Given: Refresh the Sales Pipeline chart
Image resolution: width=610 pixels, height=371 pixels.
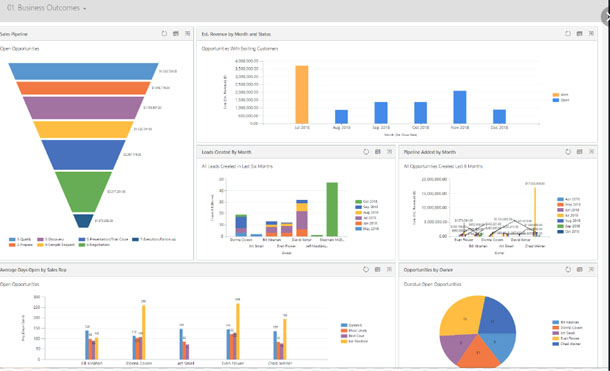Looking at the screenshot, I should click(x=164, y=34).
